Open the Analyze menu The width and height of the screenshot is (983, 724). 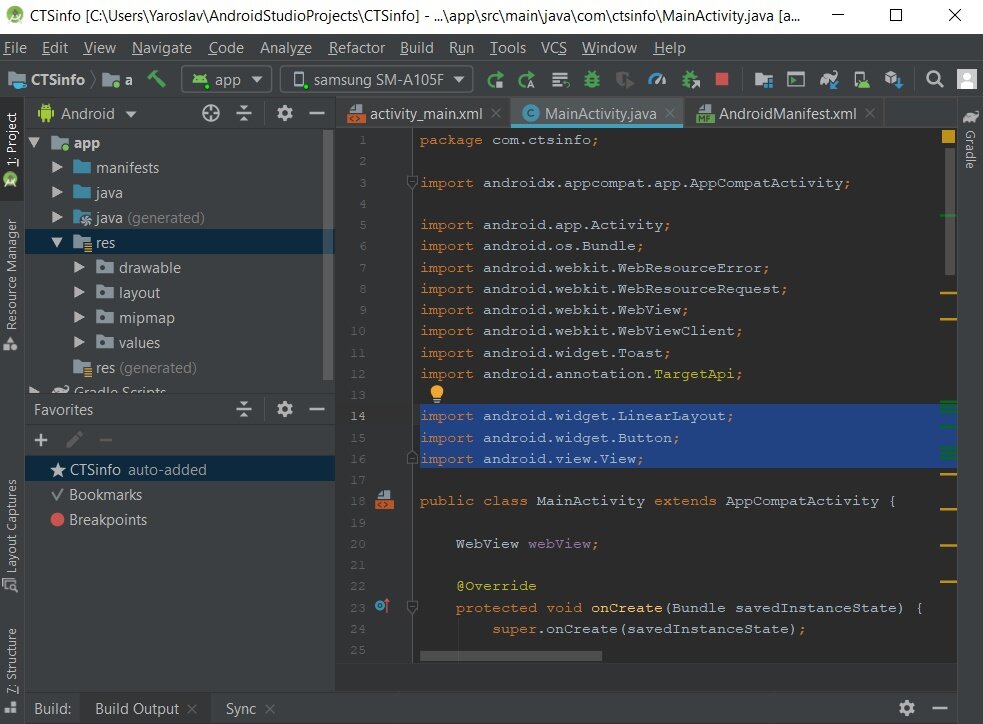click(x=286, y=48)
